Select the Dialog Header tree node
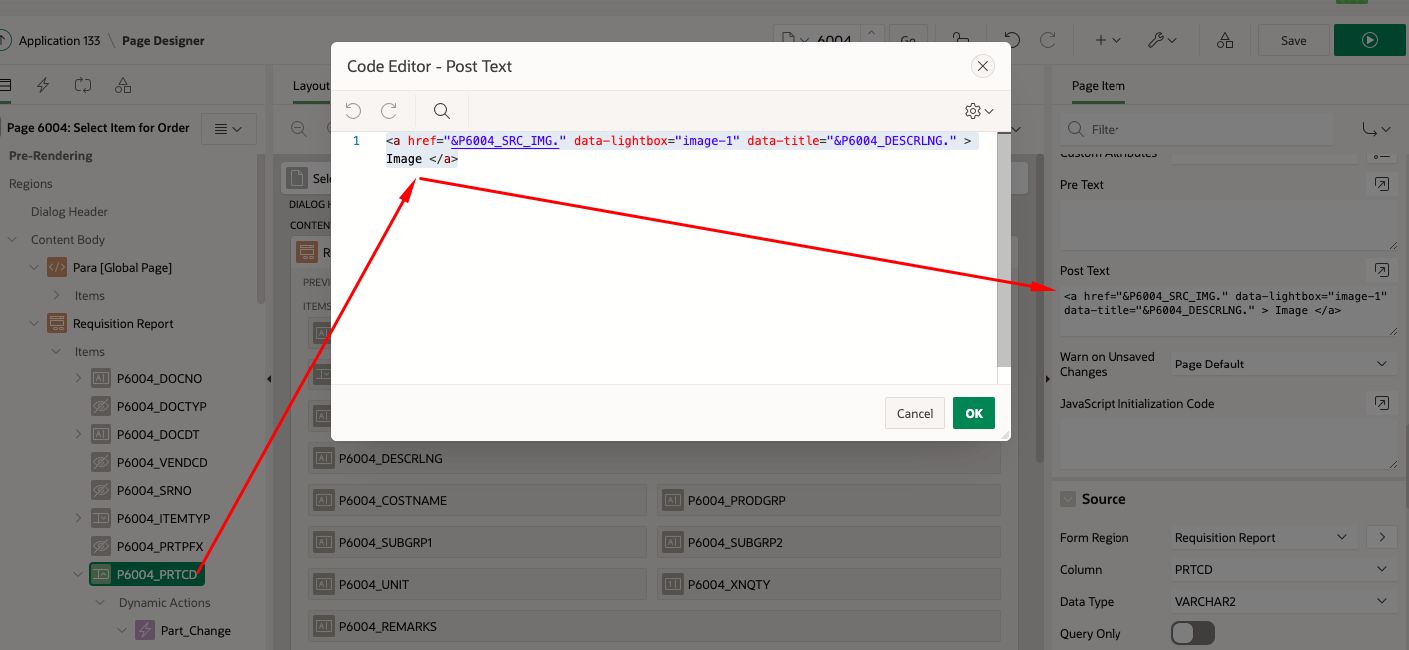 click(x=69, y=212)
